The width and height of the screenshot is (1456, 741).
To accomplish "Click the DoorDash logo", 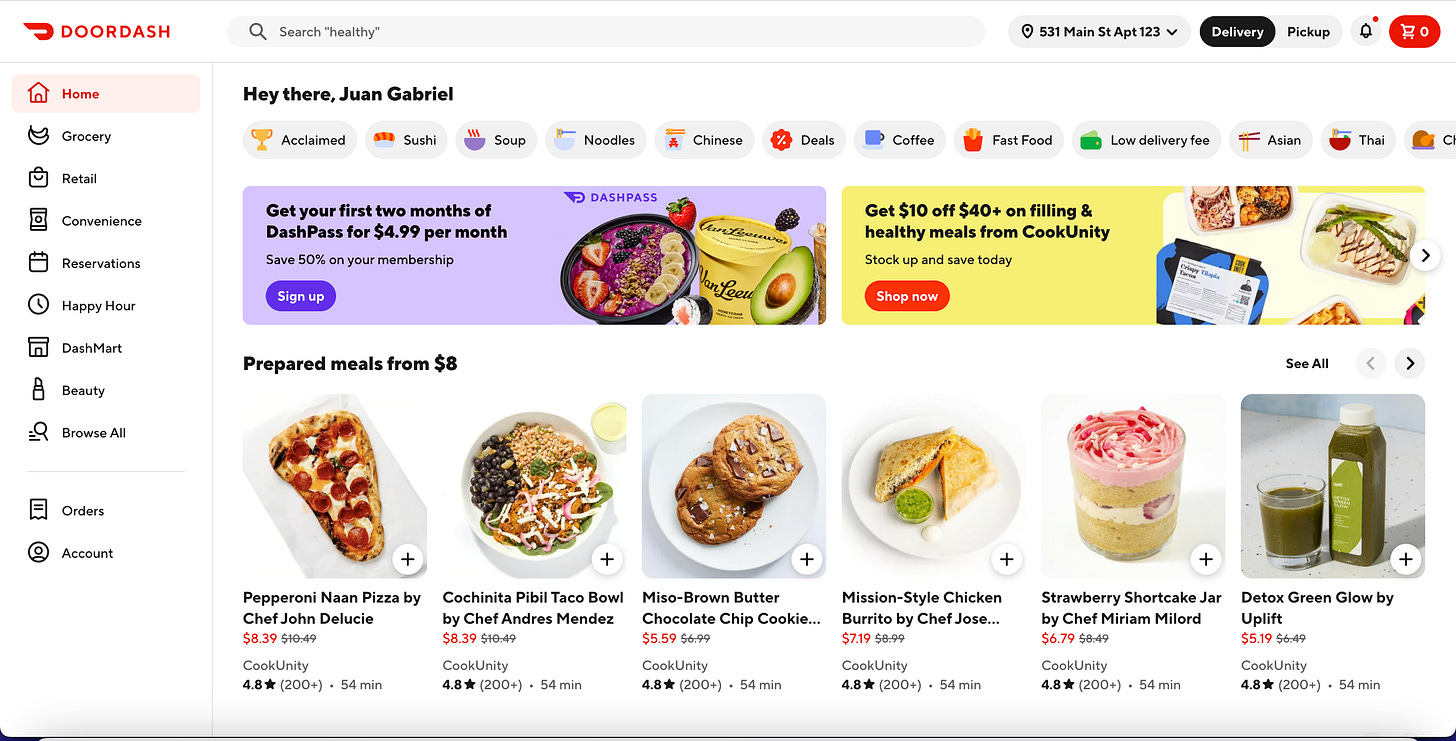I will pyautogui.click(x=97, y=31).
